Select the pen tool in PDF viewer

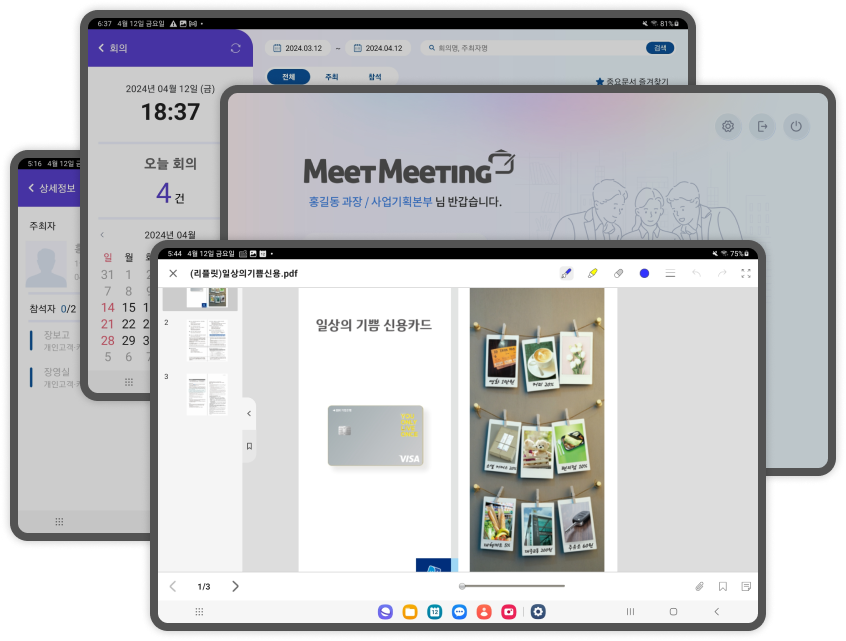(x=566, y=274)
